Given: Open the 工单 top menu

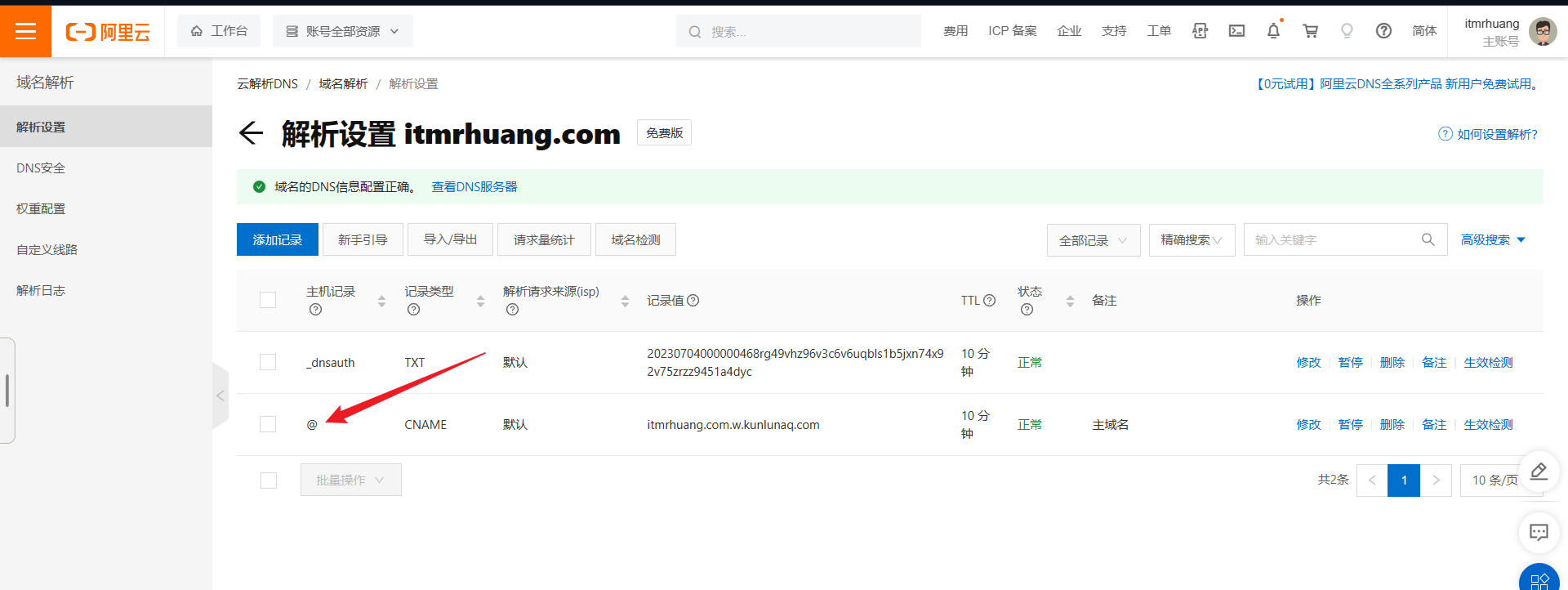Looking at the screenshot, I should pyautogui.click(x=1159, y=31).
